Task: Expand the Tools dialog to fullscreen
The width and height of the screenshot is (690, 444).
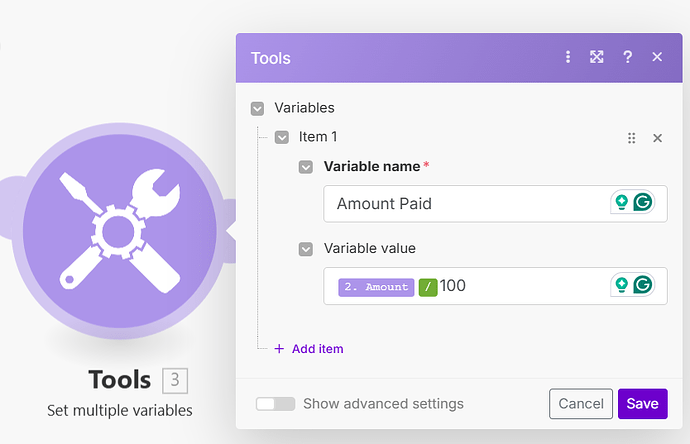Action: [597, 58]
